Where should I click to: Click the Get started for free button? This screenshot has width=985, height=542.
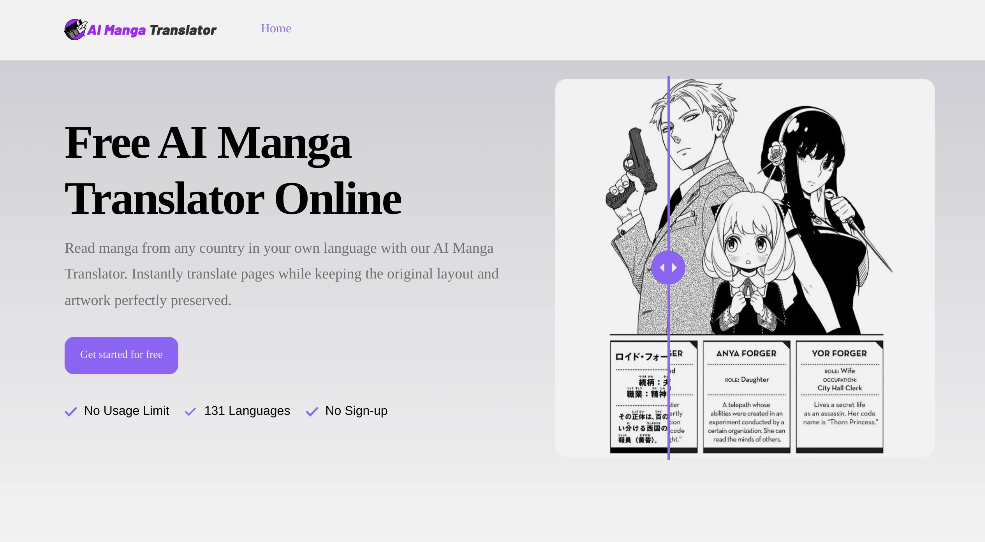point(121,355)
